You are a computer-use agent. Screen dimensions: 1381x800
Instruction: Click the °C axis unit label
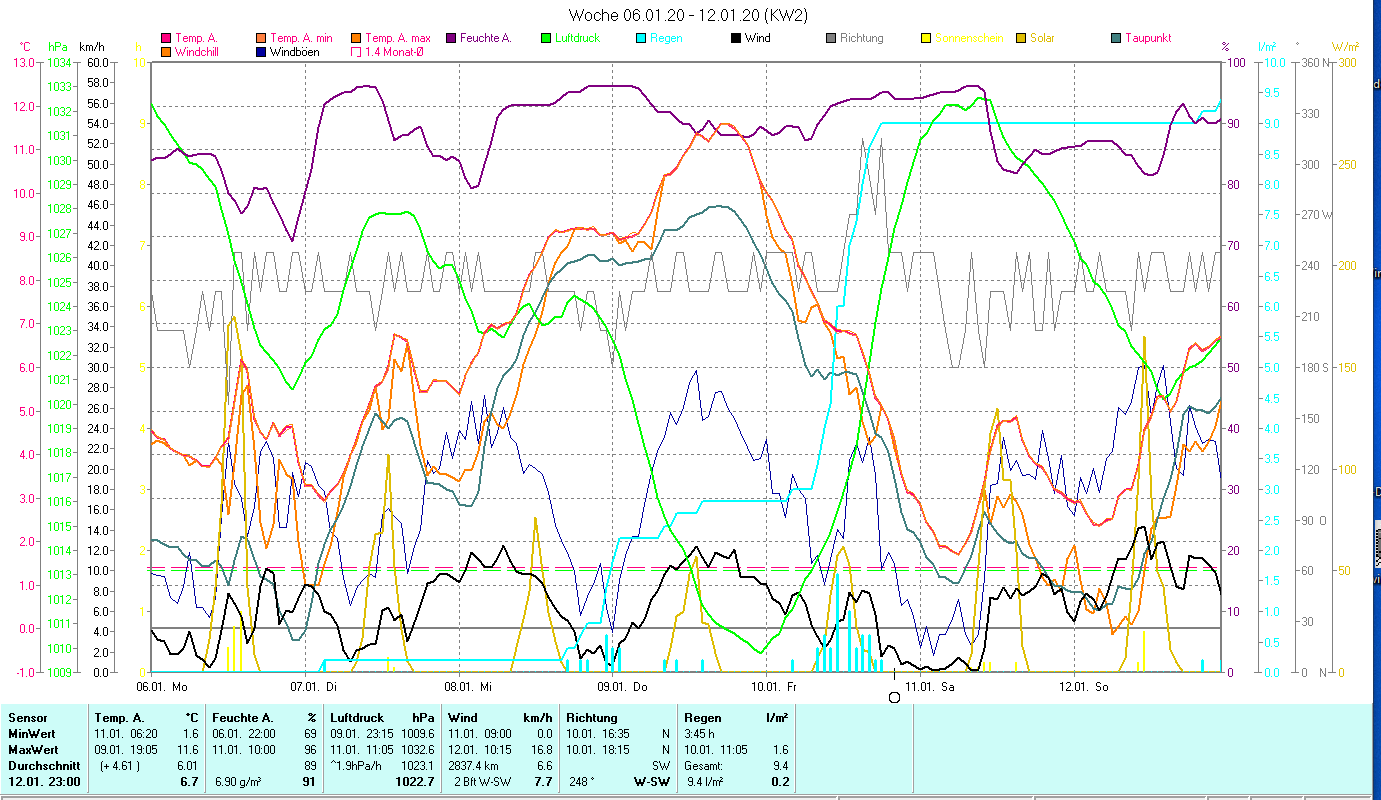click(x=25, y=47)
